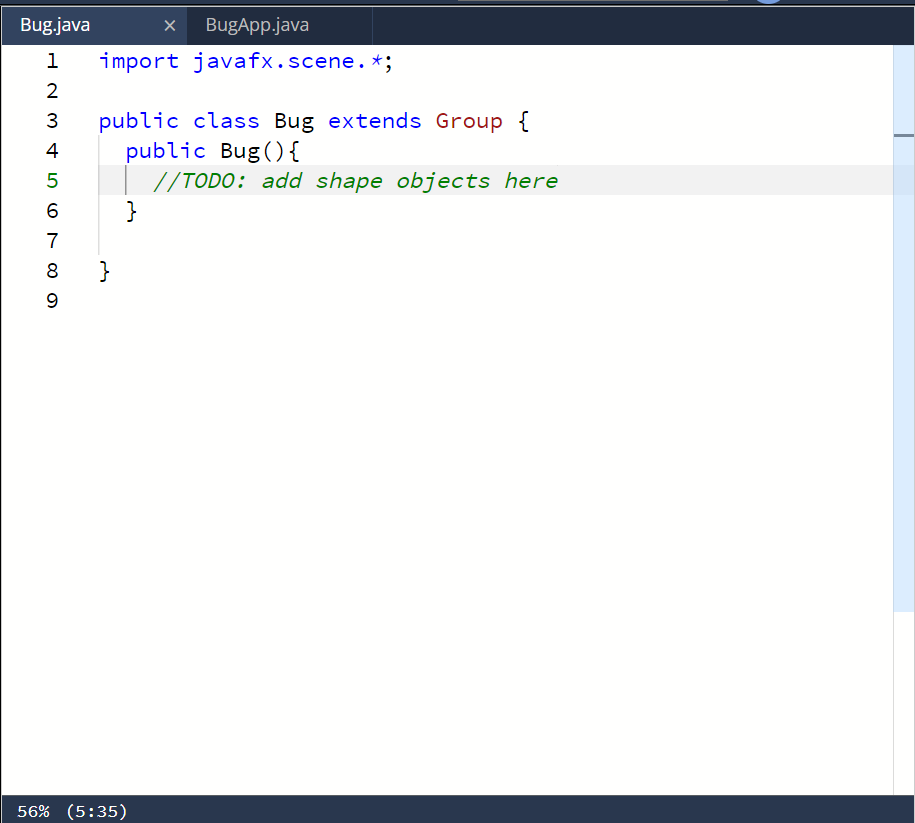Click the public keyword on line 4
915x823 pixels.
164,151
